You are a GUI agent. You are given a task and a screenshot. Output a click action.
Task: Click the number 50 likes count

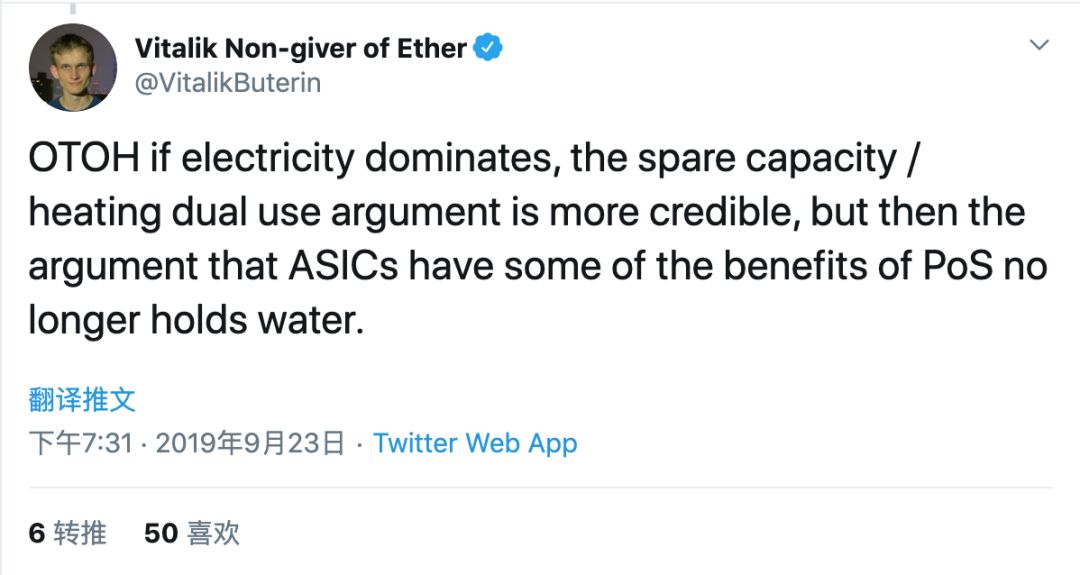pyautogui.click(x=161, y=534)
